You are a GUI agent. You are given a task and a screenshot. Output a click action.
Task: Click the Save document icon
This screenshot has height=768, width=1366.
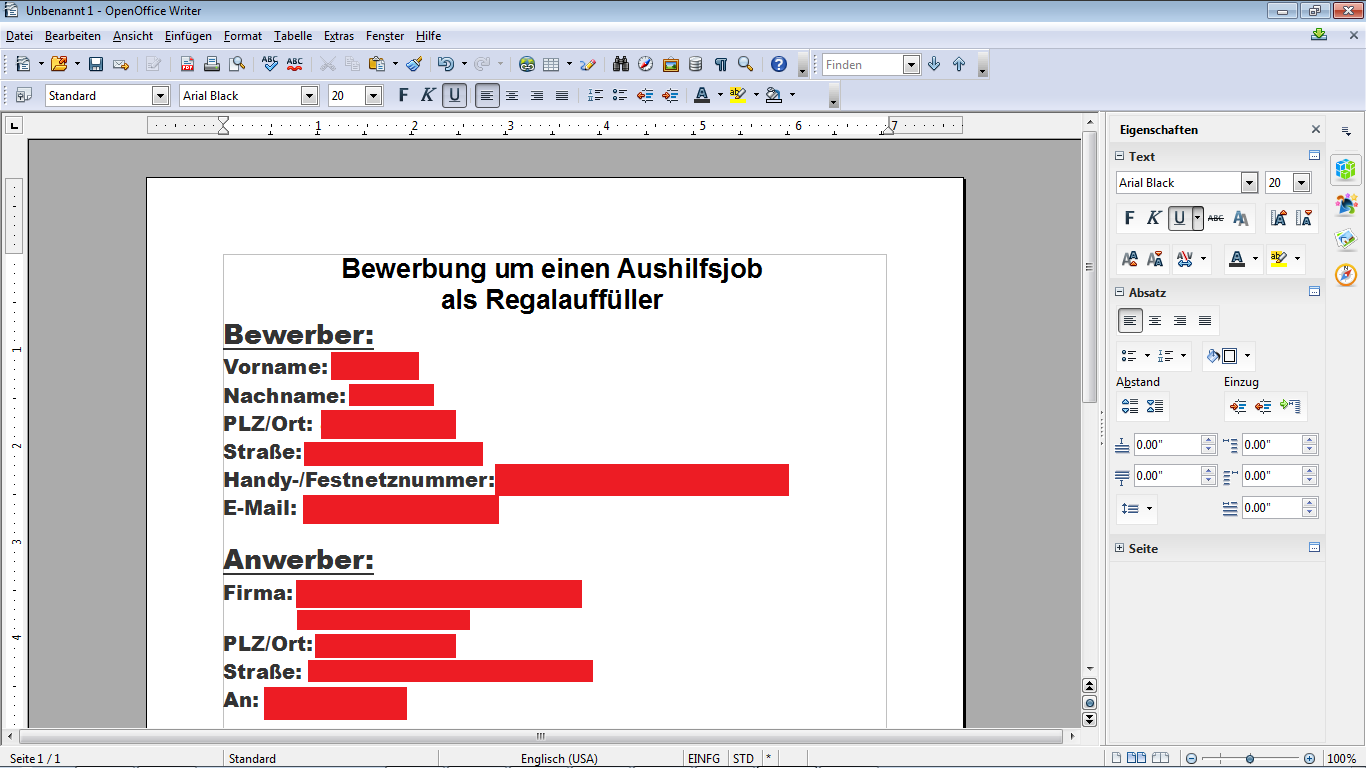click(x=96, y=64)
